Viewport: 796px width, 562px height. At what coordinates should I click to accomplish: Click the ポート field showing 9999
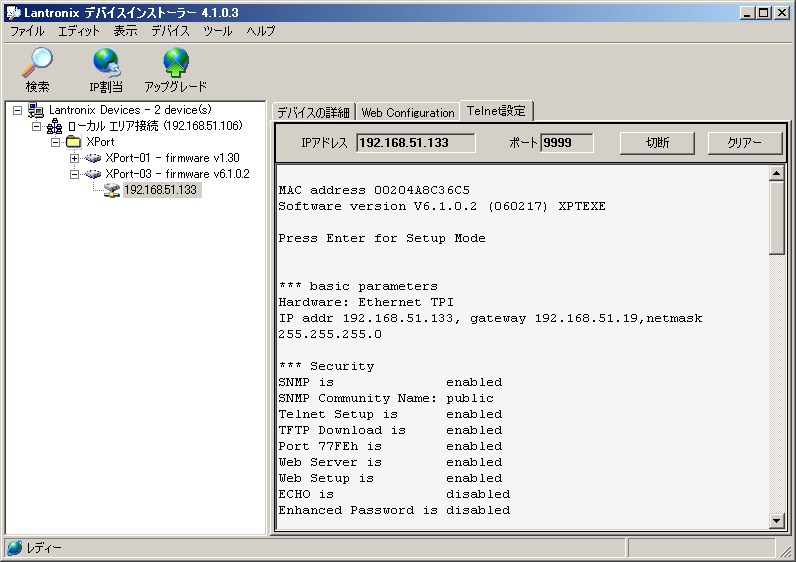coord(567,143)
